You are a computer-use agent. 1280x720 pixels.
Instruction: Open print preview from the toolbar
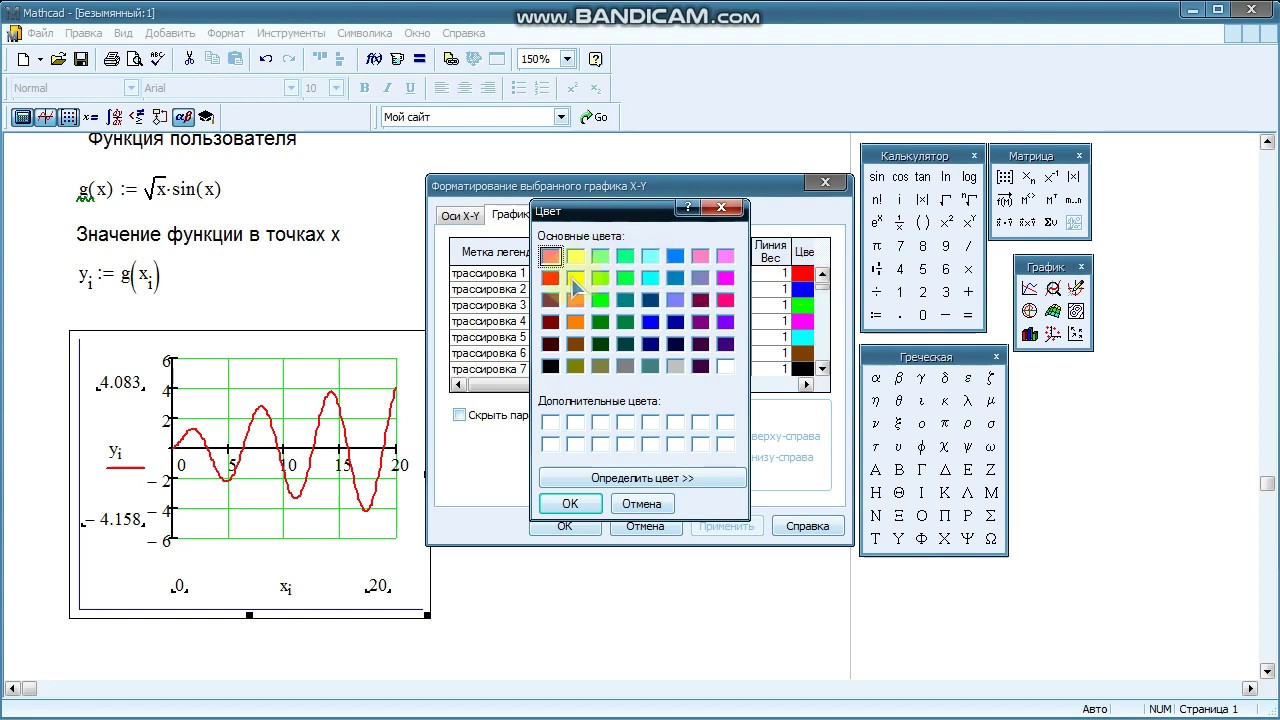(x=133, y=59)
